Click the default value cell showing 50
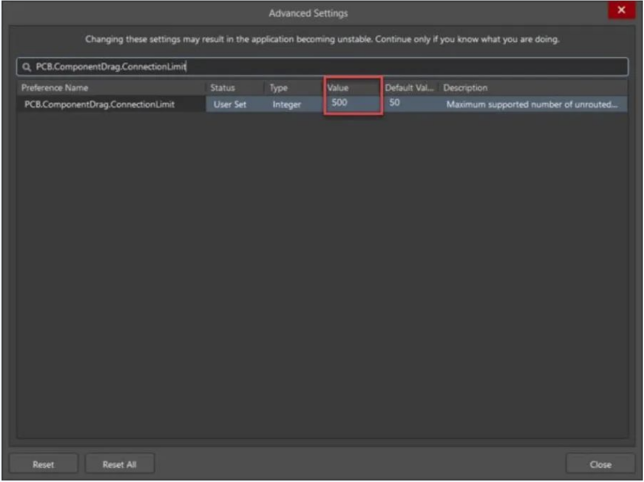The height and width of the screenshot is (482, 644). coord(409,104)
